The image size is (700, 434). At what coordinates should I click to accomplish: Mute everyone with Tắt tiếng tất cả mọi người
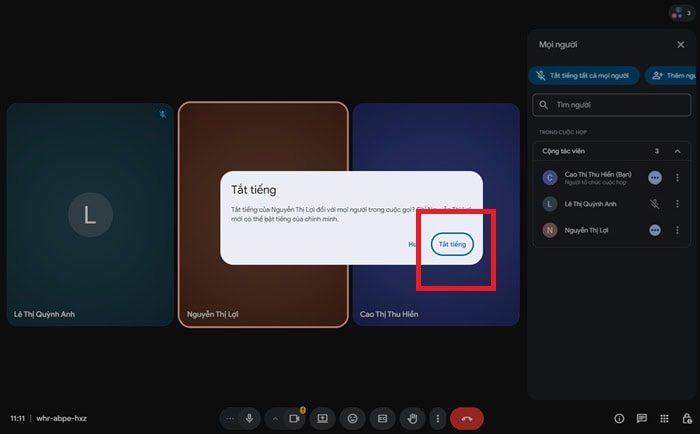(584, 75)
